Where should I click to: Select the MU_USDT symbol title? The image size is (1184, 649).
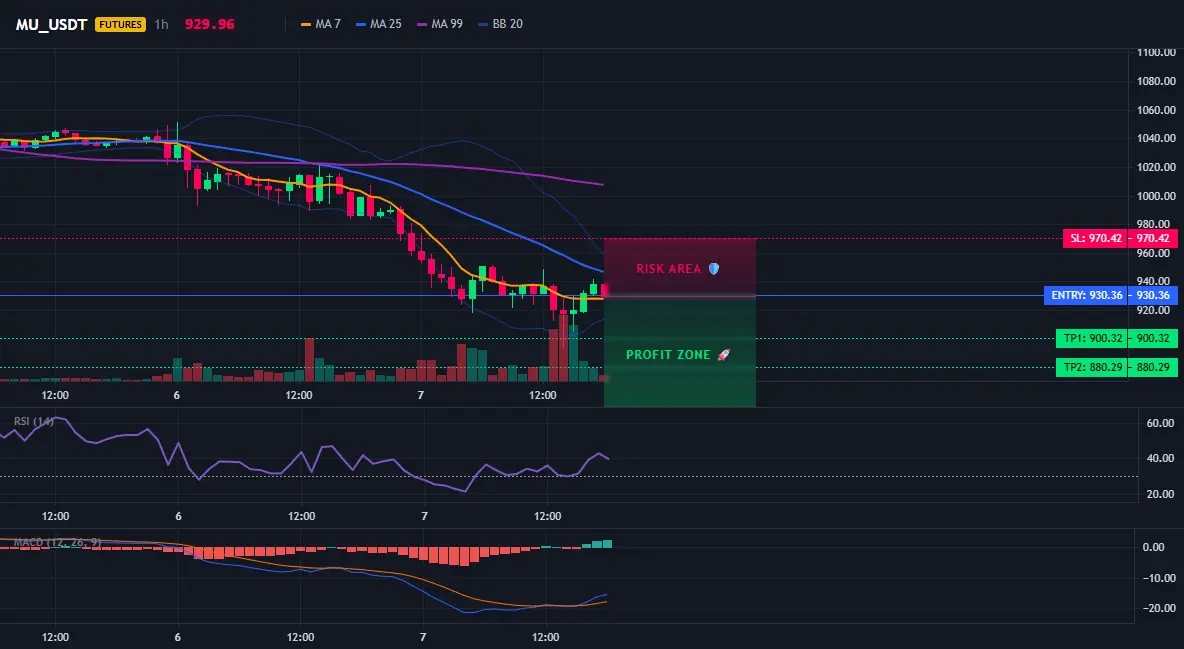tap(51, 24)
